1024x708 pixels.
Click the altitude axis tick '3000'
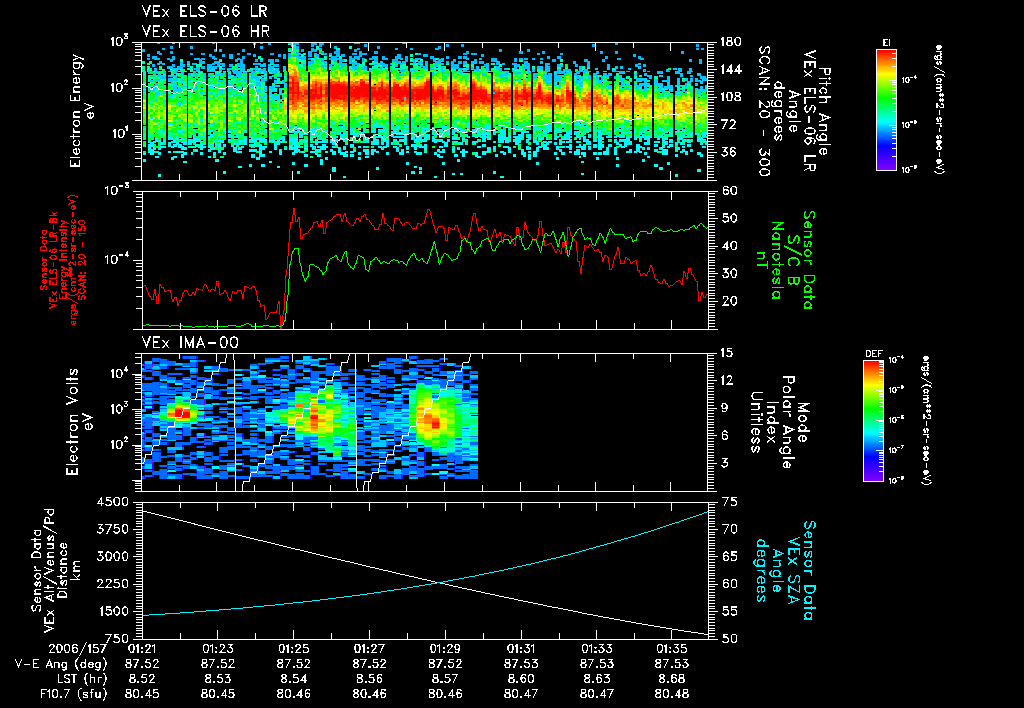coord(113,556)
